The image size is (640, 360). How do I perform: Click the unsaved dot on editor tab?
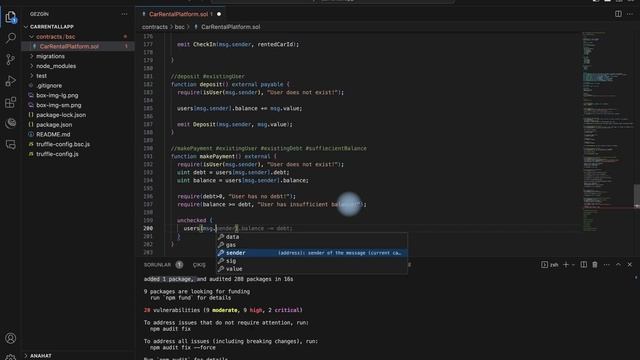[219, 14]
